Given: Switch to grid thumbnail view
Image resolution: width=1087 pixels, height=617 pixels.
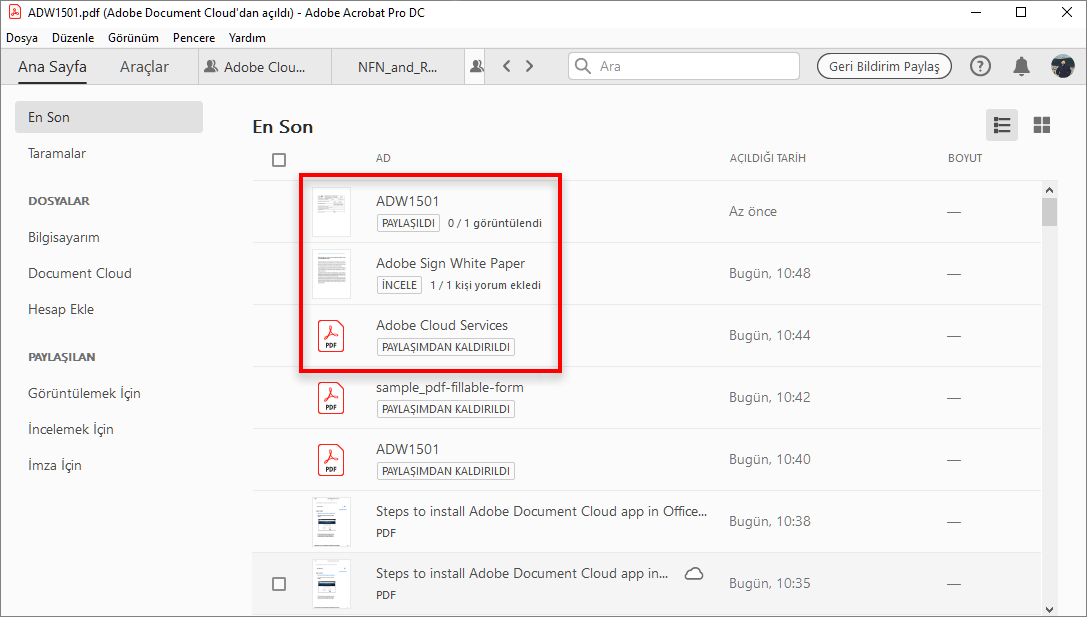Looking at the screenshot, I should pos(1041,125).
